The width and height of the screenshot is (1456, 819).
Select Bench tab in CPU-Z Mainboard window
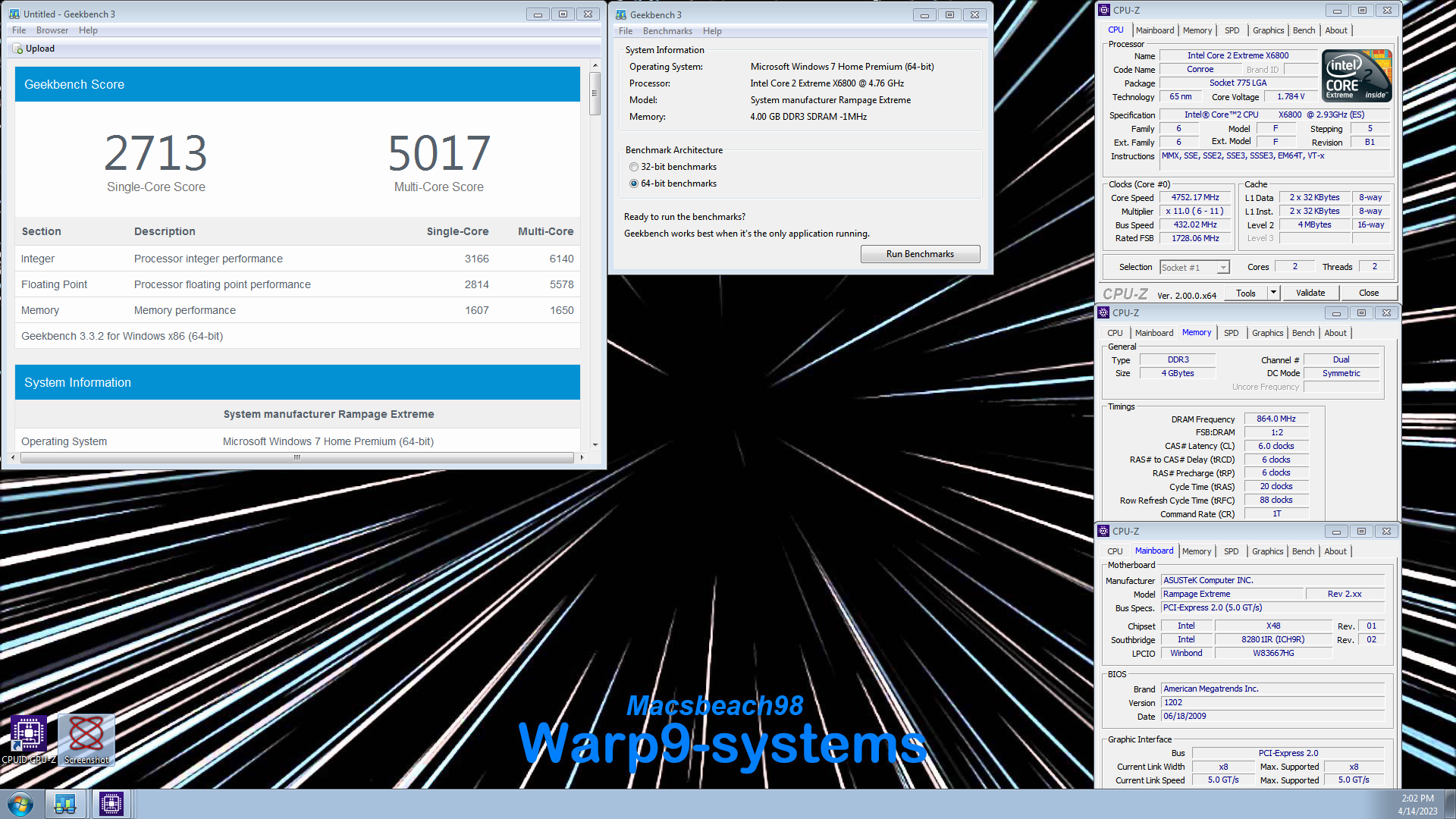click(1303, 551)
